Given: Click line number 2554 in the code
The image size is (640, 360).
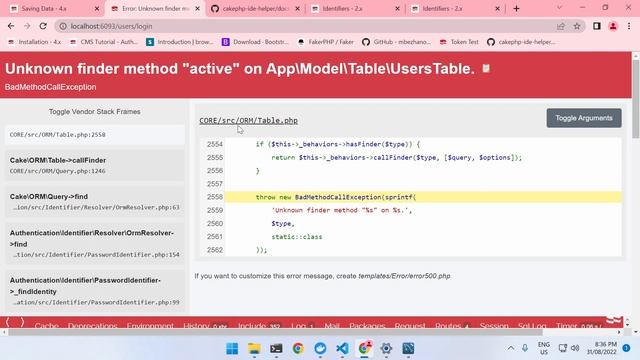Looking at the screenshot, I should tap(215, 144).
